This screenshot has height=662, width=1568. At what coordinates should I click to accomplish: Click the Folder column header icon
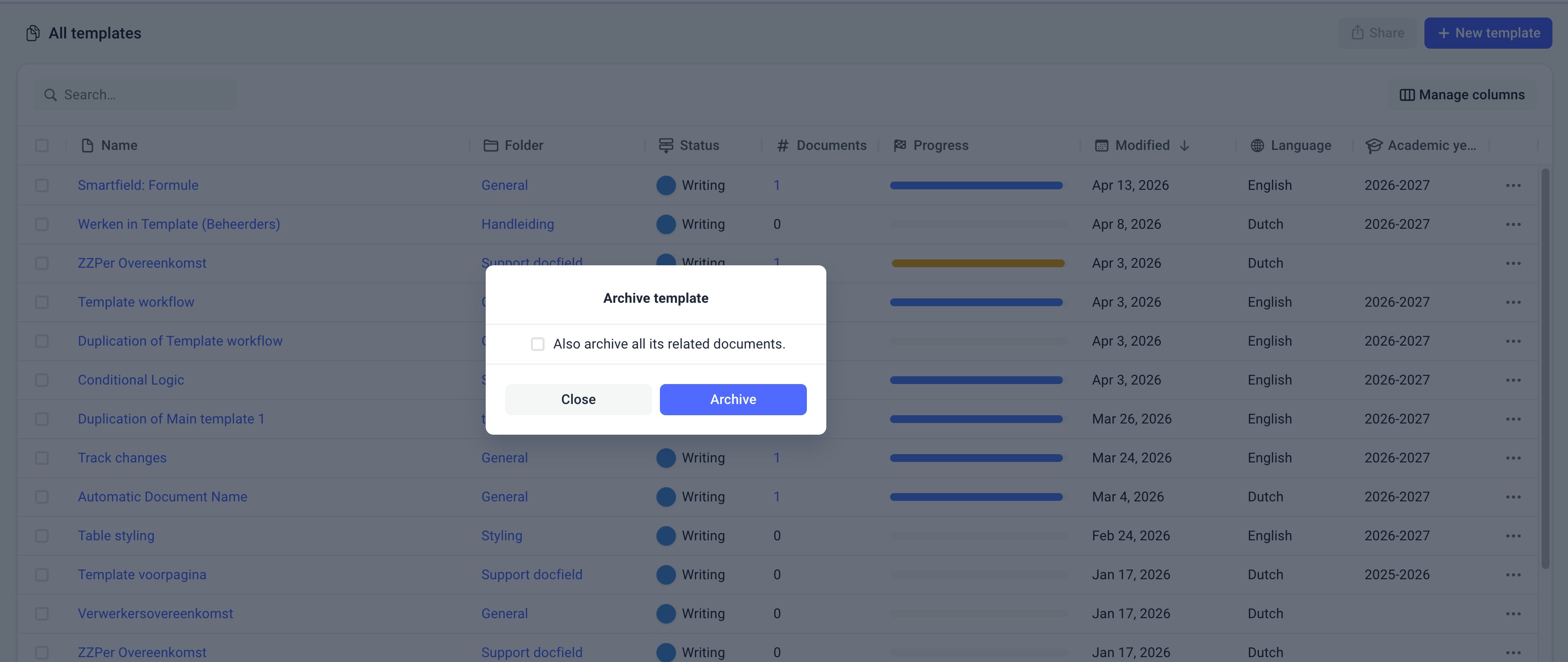491,146
